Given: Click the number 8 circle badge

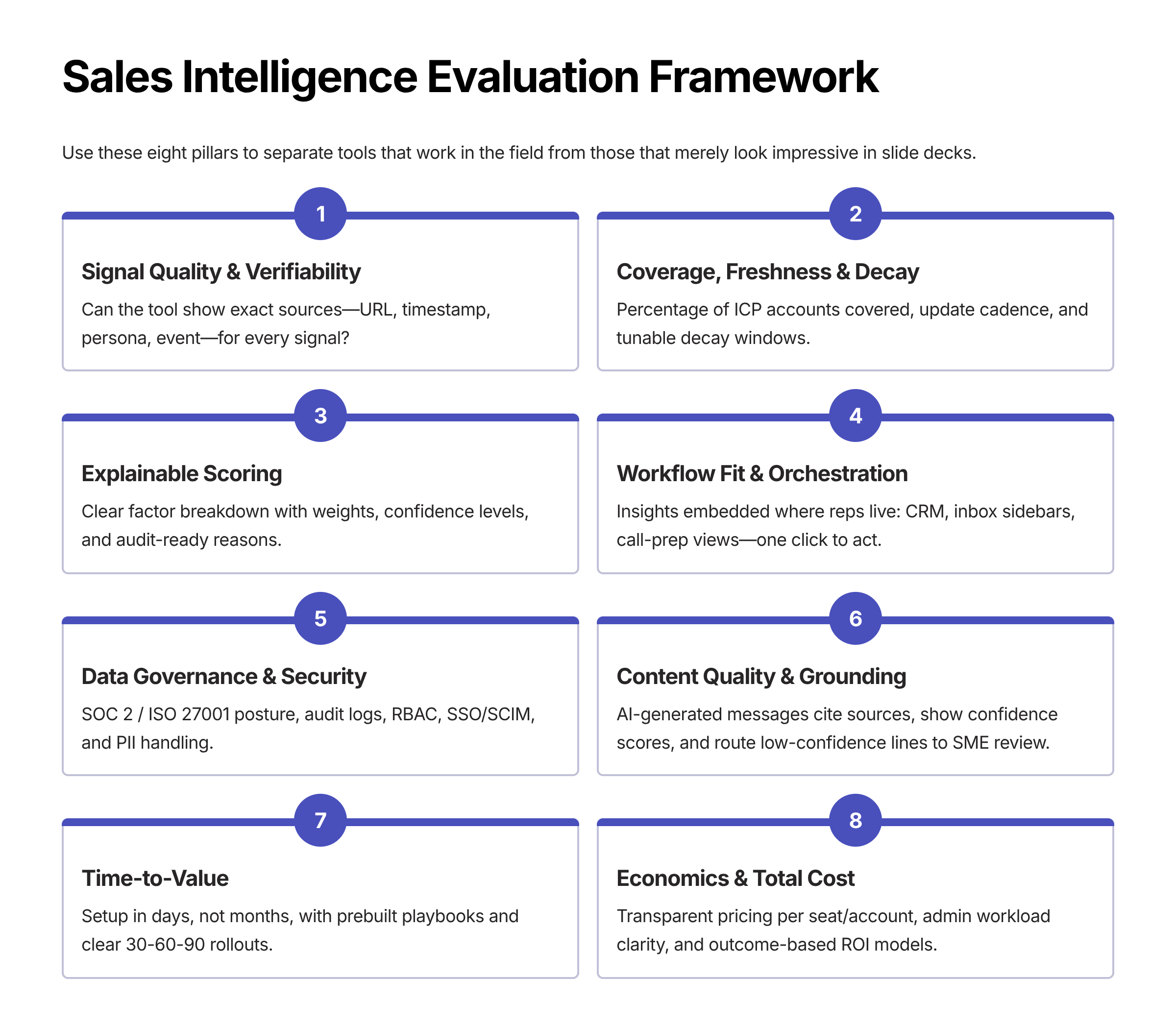Looking at the screenshot, I should [855, 820].
